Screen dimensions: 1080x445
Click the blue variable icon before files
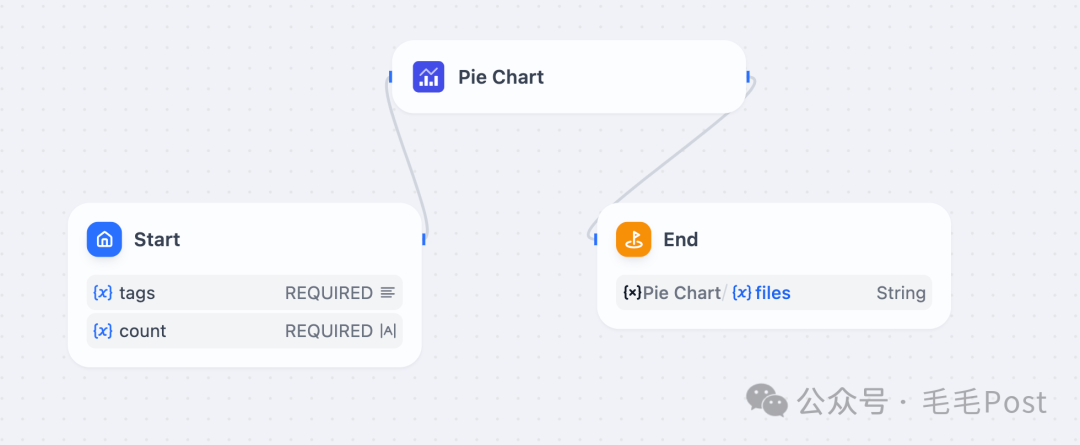(x=742, y=293)
